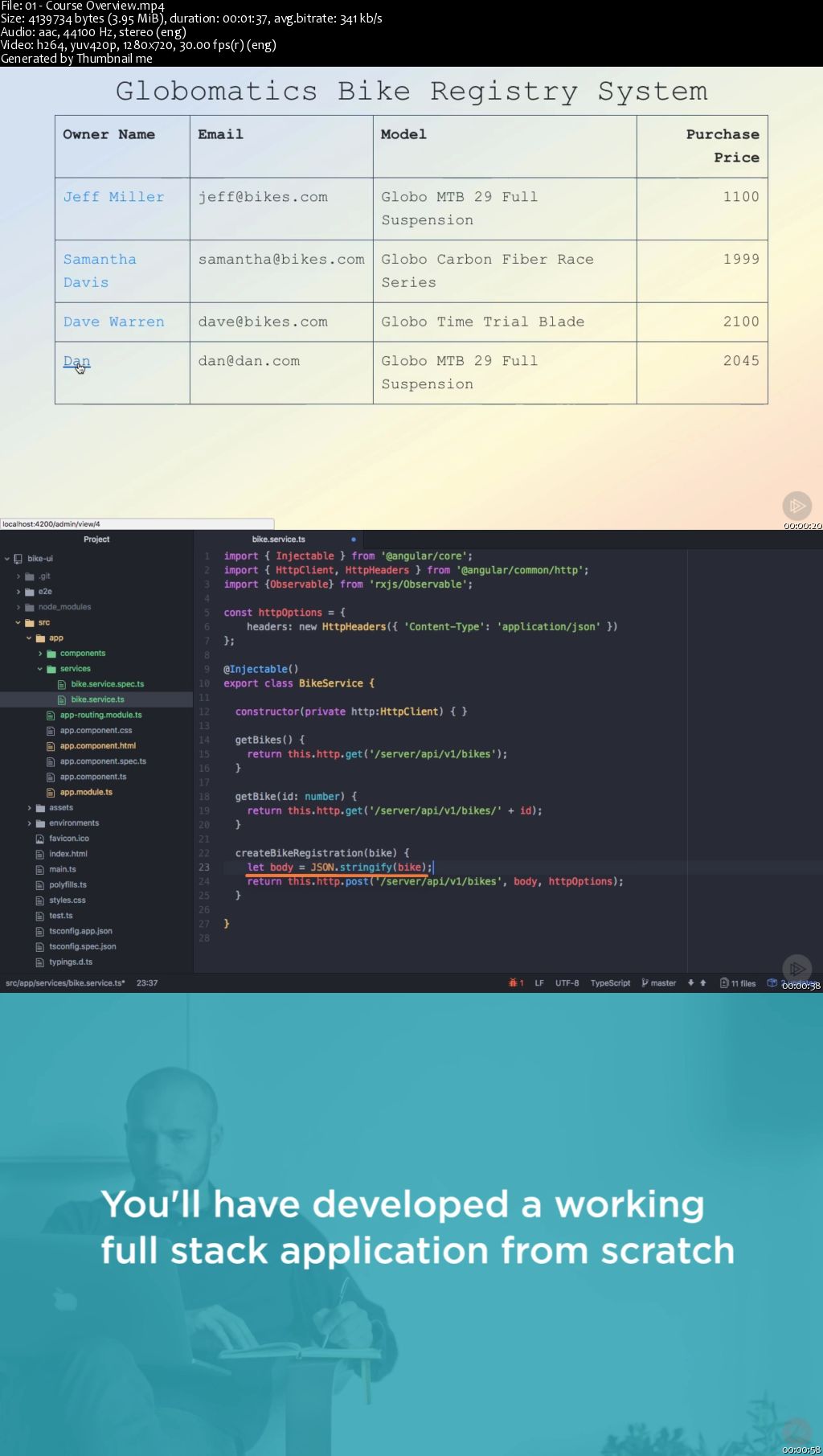Click the TypeScript grammar selector
Viewport: 823px width, 1456px height.
(x=610, y=982)
